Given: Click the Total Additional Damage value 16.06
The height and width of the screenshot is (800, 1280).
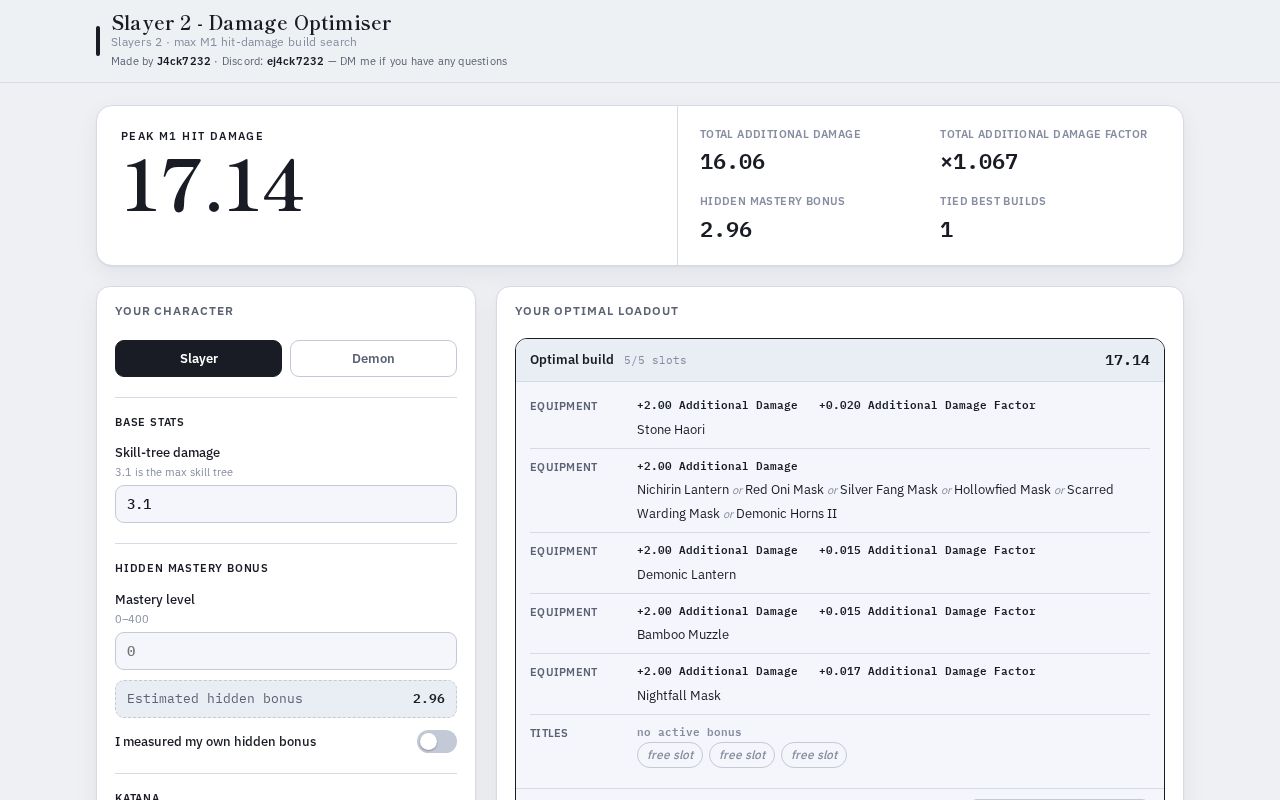Looking at the screenshot, I should click(x=732, y=161).
